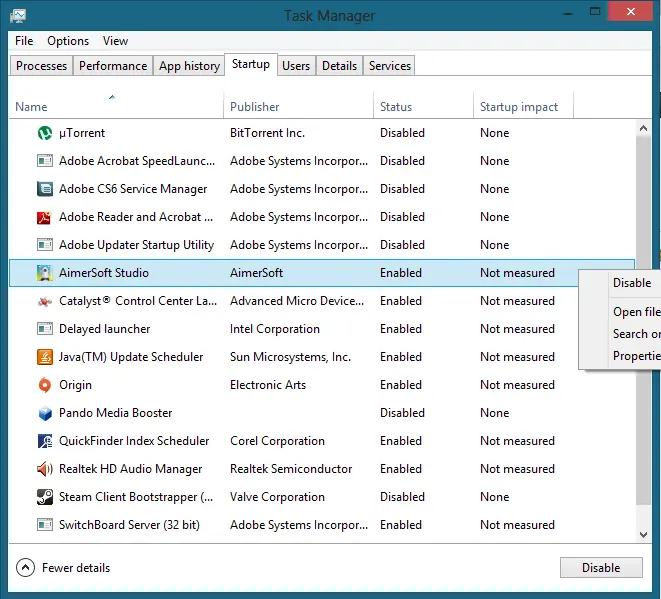Choose Properties in the context menu

637,356
